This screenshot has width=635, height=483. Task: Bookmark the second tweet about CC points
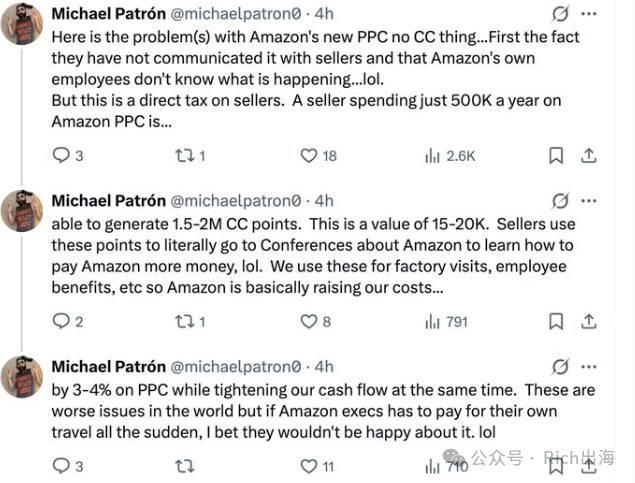pyautogui.click(x=556, y=322)
